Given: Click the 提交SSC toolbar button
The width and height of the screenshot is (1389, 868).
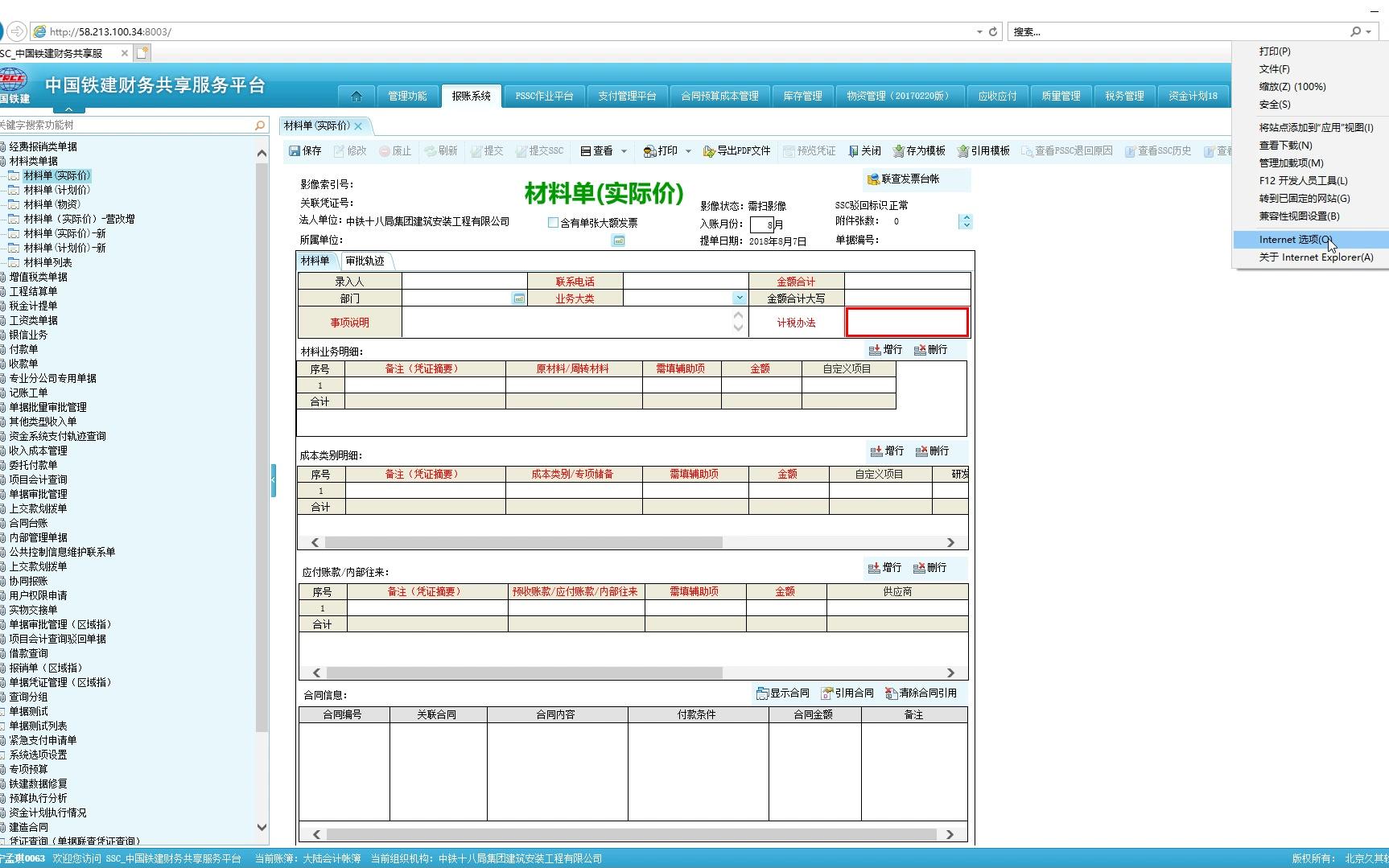Looking at the screenshot, I should tap(539, 150).
